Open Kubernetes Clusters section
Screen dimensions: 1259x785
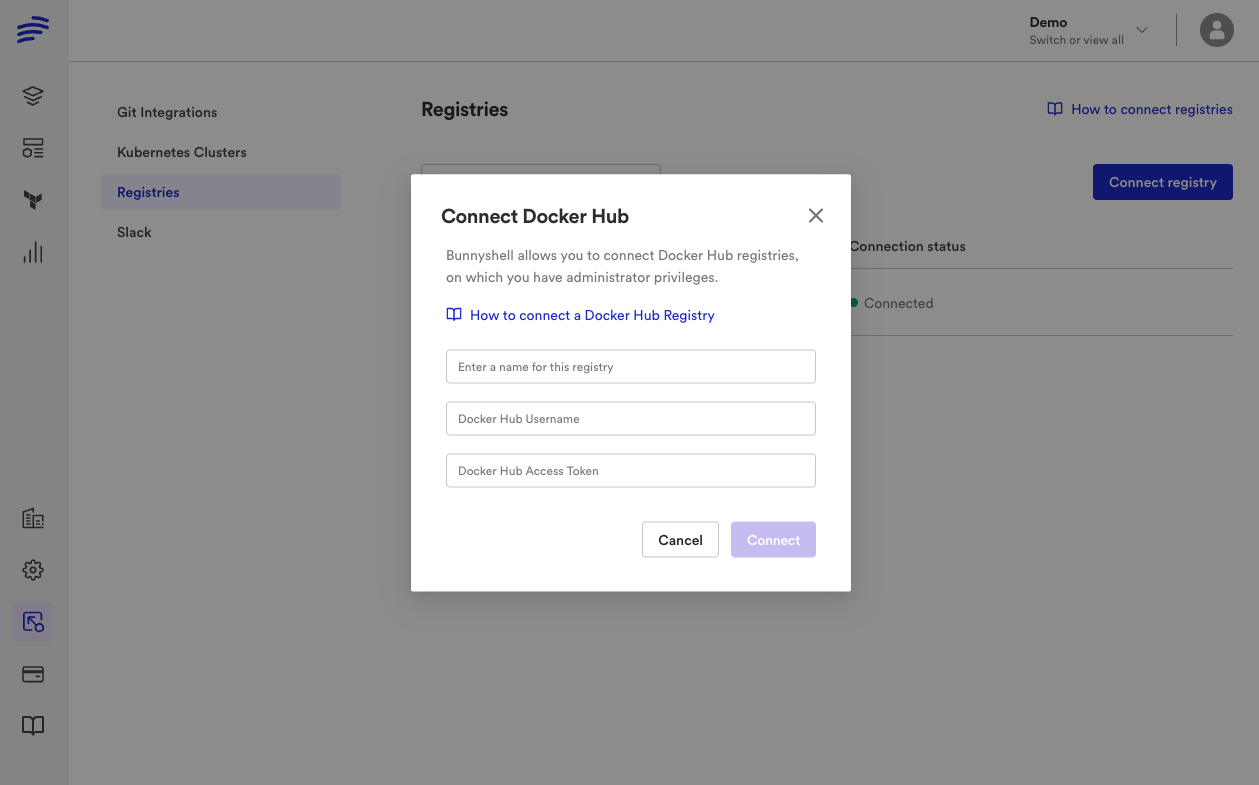click(x=182, y=152)
